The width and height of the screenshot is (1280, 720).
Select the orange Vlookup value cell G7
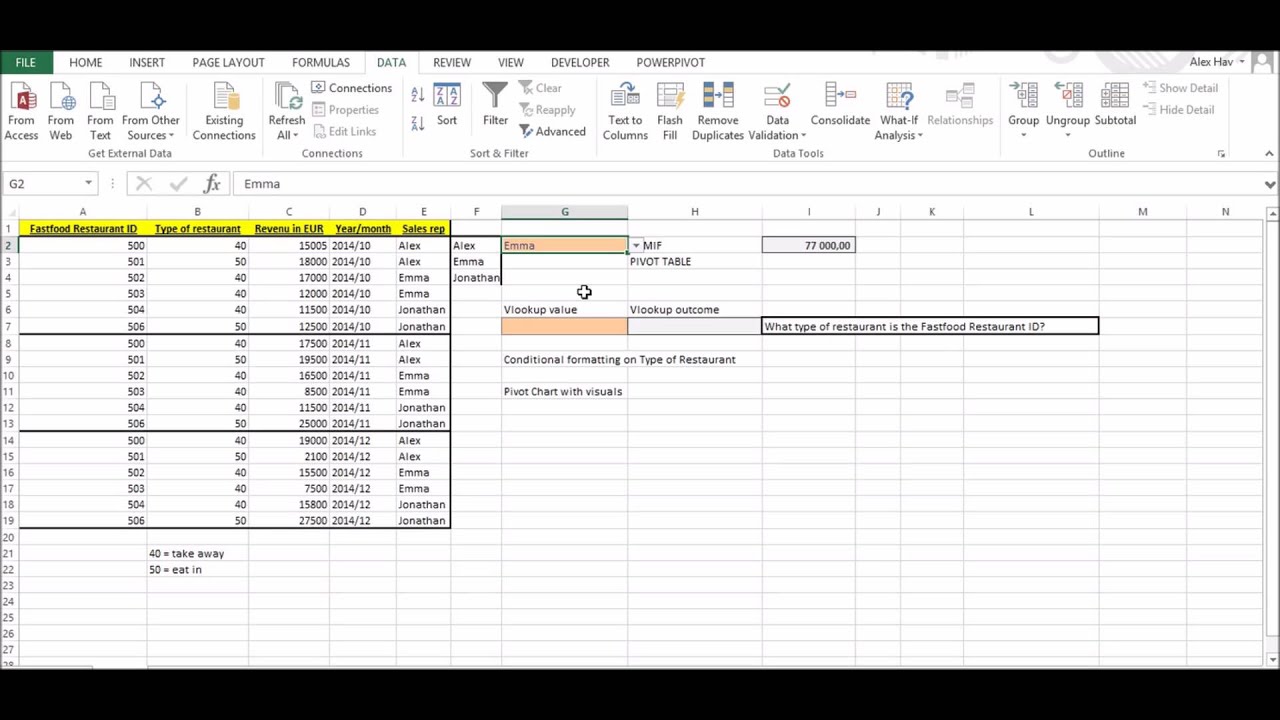[565, 326]
